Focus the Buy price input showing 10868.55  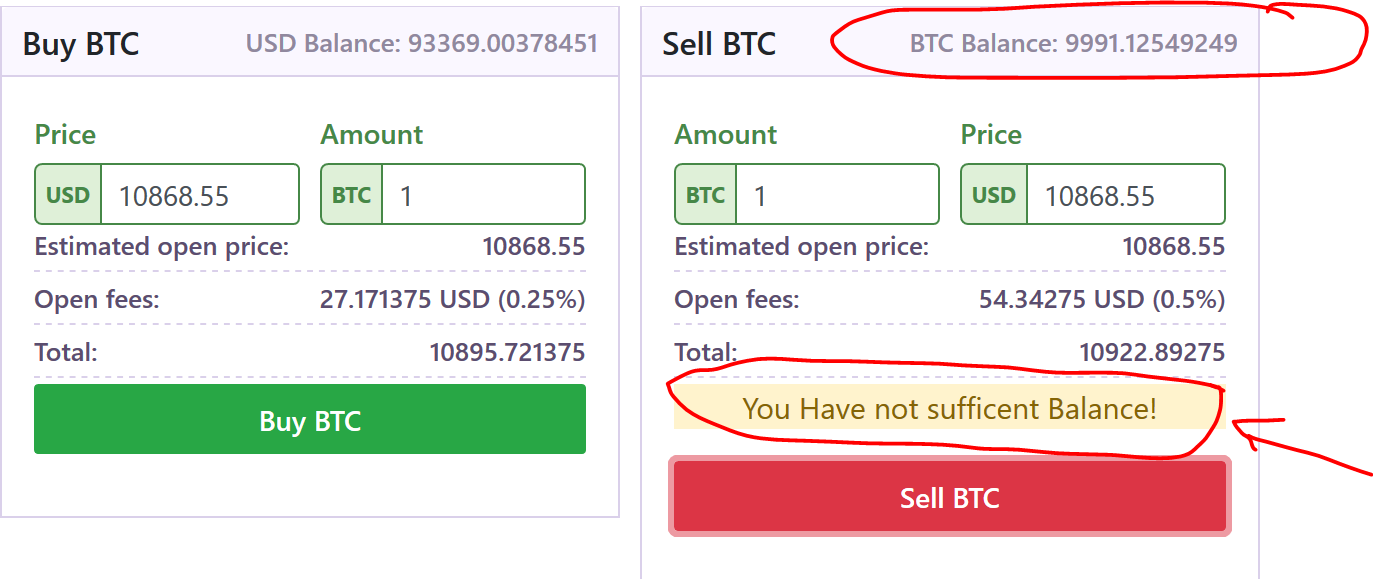200,195
